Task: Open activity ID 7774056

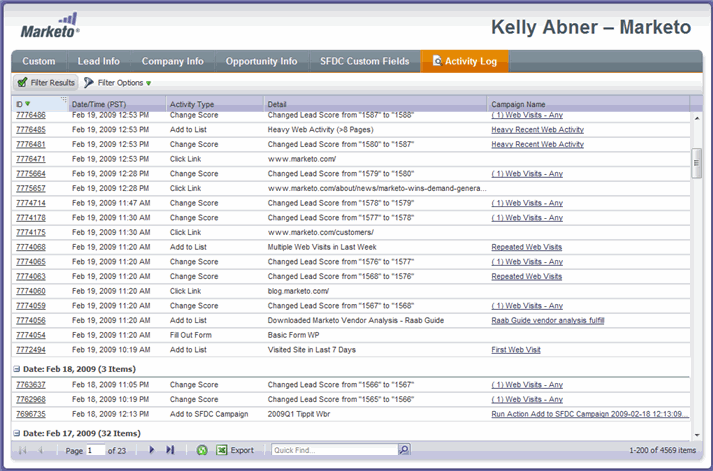Action: (31, 321)
